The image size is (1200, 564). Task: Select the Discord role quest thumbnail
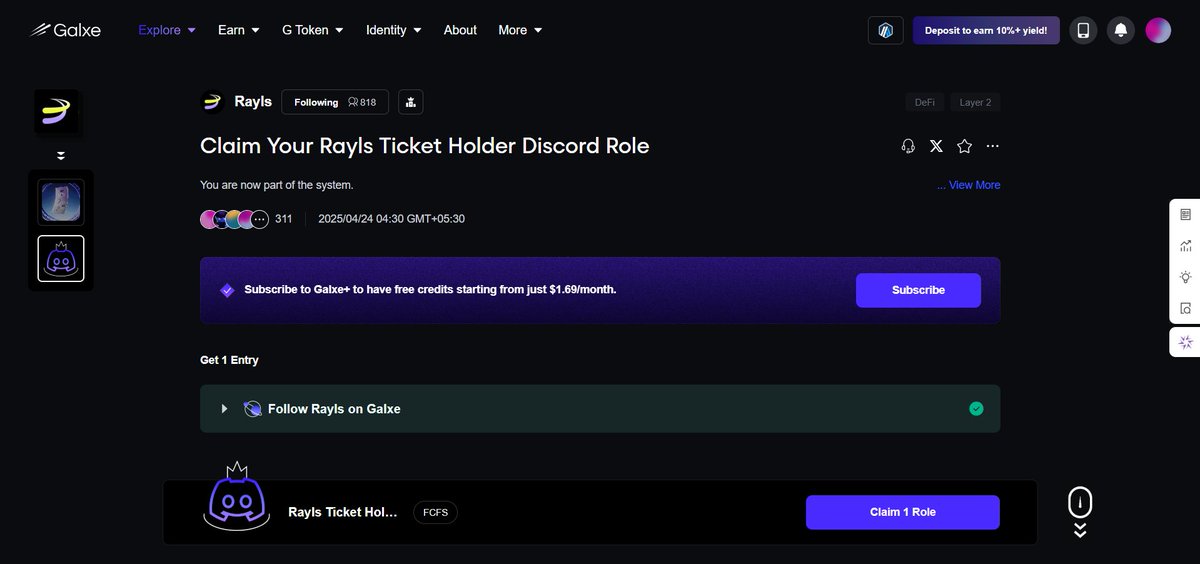61,258
